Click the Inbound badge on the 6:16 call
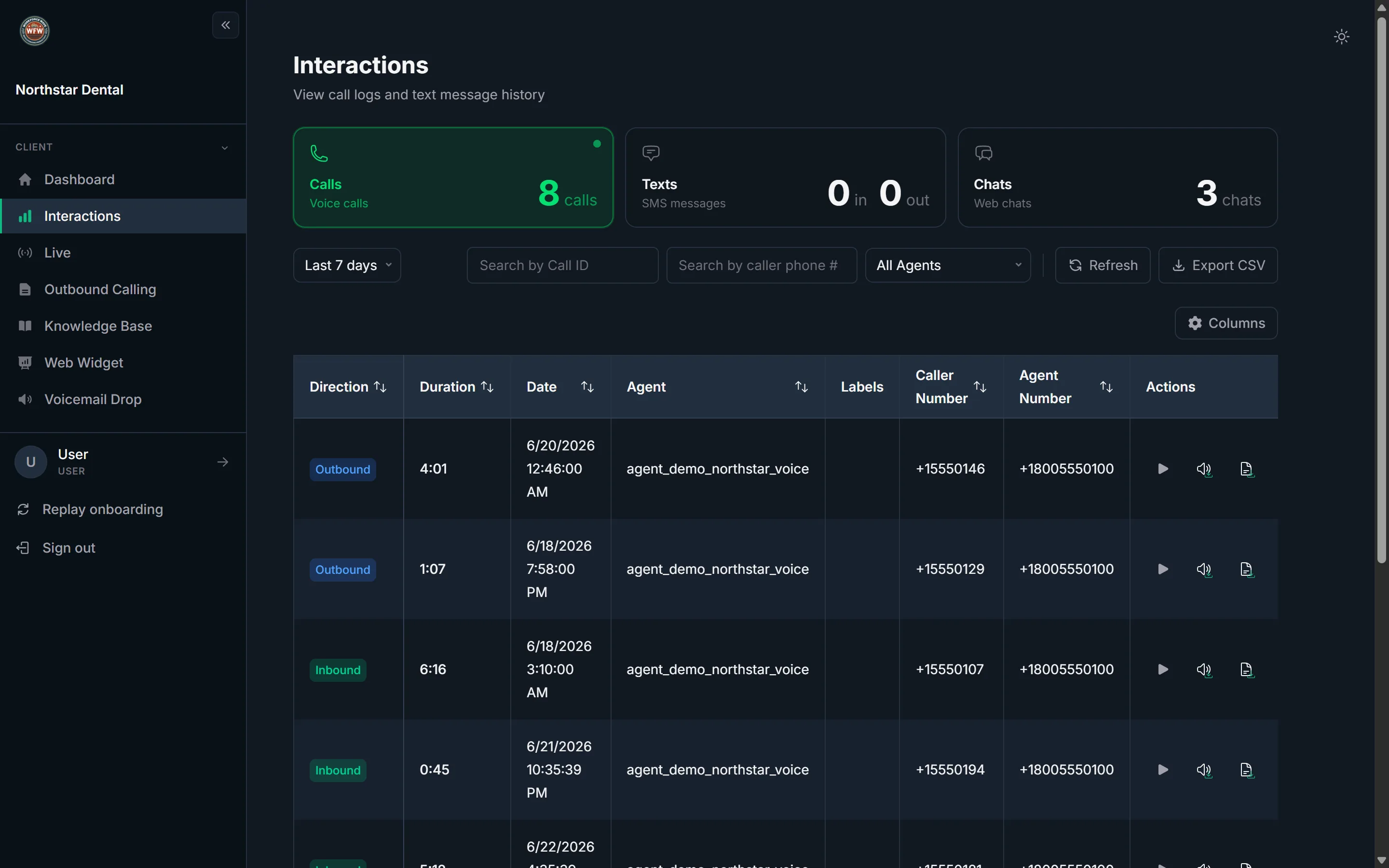Viewport: 1389px width, 868px height. (x=338, y=670)
